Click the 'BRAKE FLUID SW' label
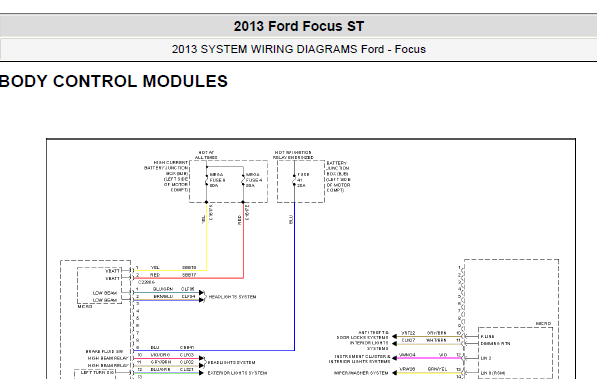The height and width of the screenshot is (379, 597). 104,352
